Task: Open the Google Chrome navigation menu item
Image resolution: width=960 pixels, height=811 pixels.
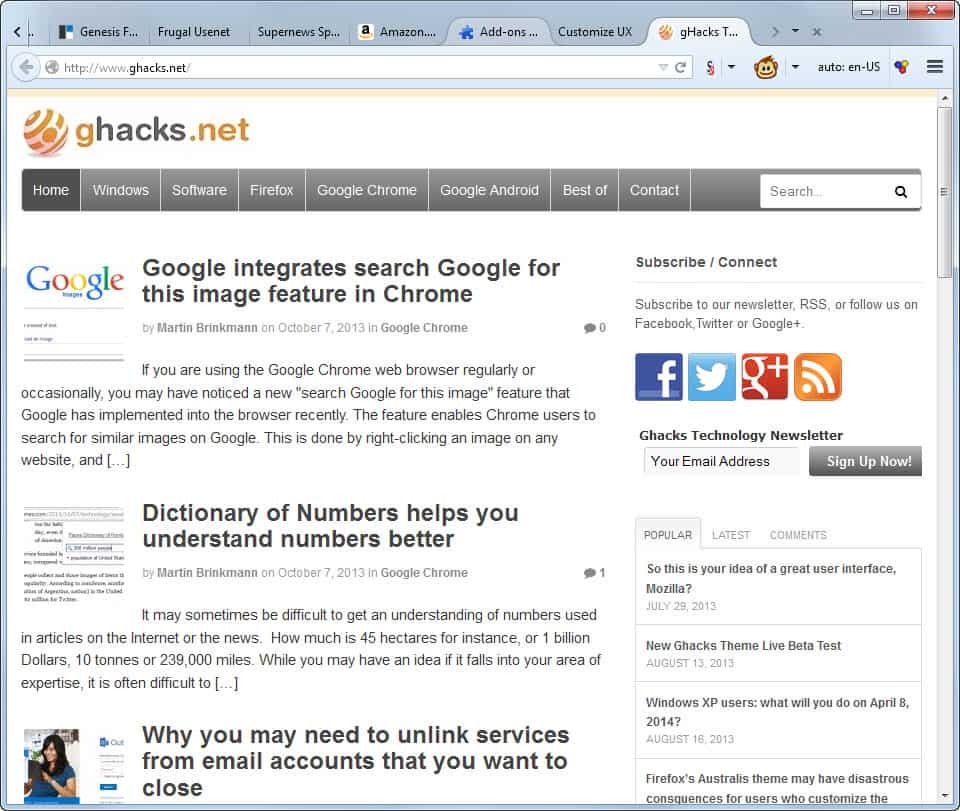Action: click(366, 190)
